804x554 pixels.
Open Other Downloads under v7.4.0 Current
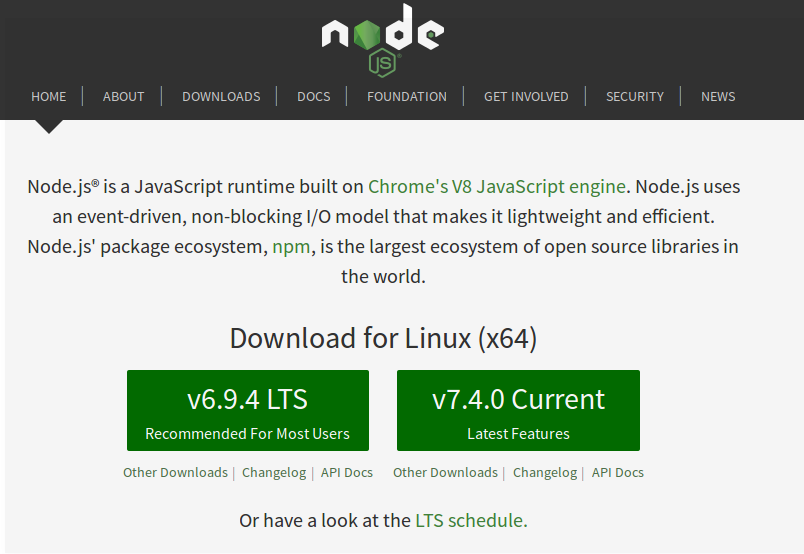pos(446,472)
